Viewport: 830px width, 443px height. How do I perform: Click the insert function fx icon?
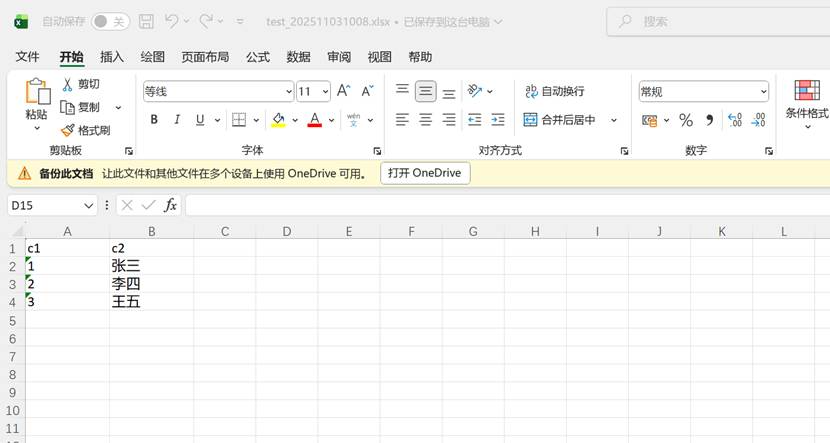pos(171,205)
